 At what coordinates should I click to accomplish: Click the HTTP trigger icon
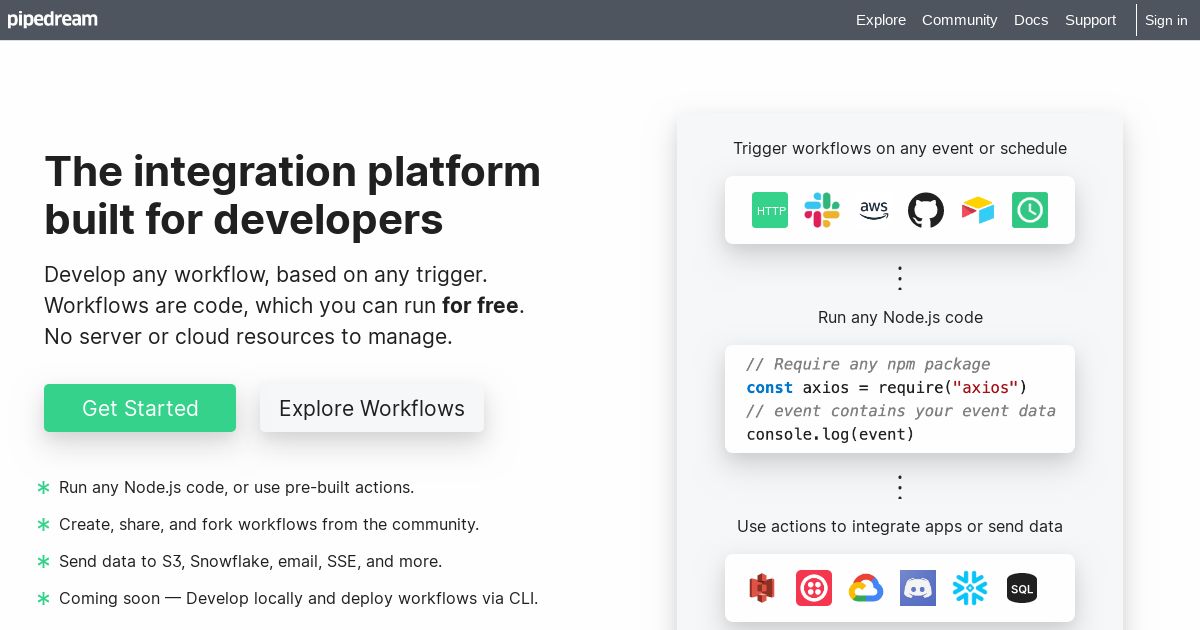tap(770, 210)
